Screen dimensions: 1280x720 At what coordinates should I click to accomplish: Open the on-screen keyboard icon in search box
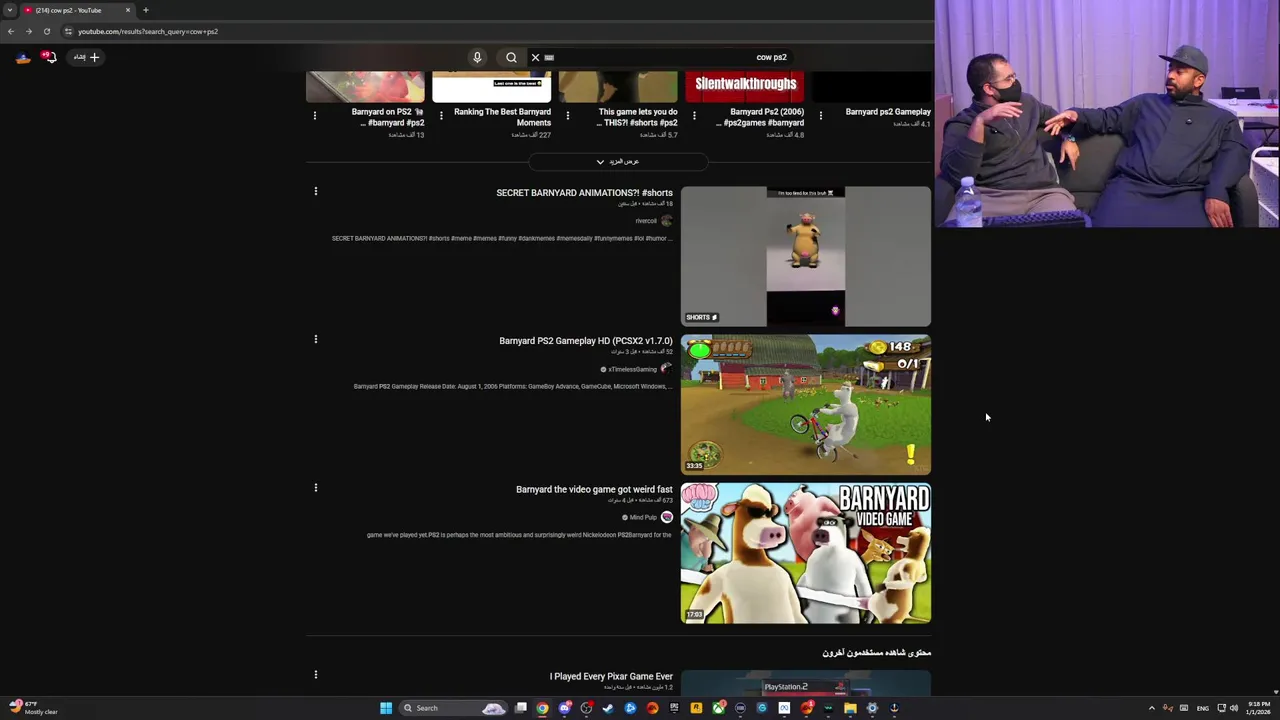pos(549,57)
